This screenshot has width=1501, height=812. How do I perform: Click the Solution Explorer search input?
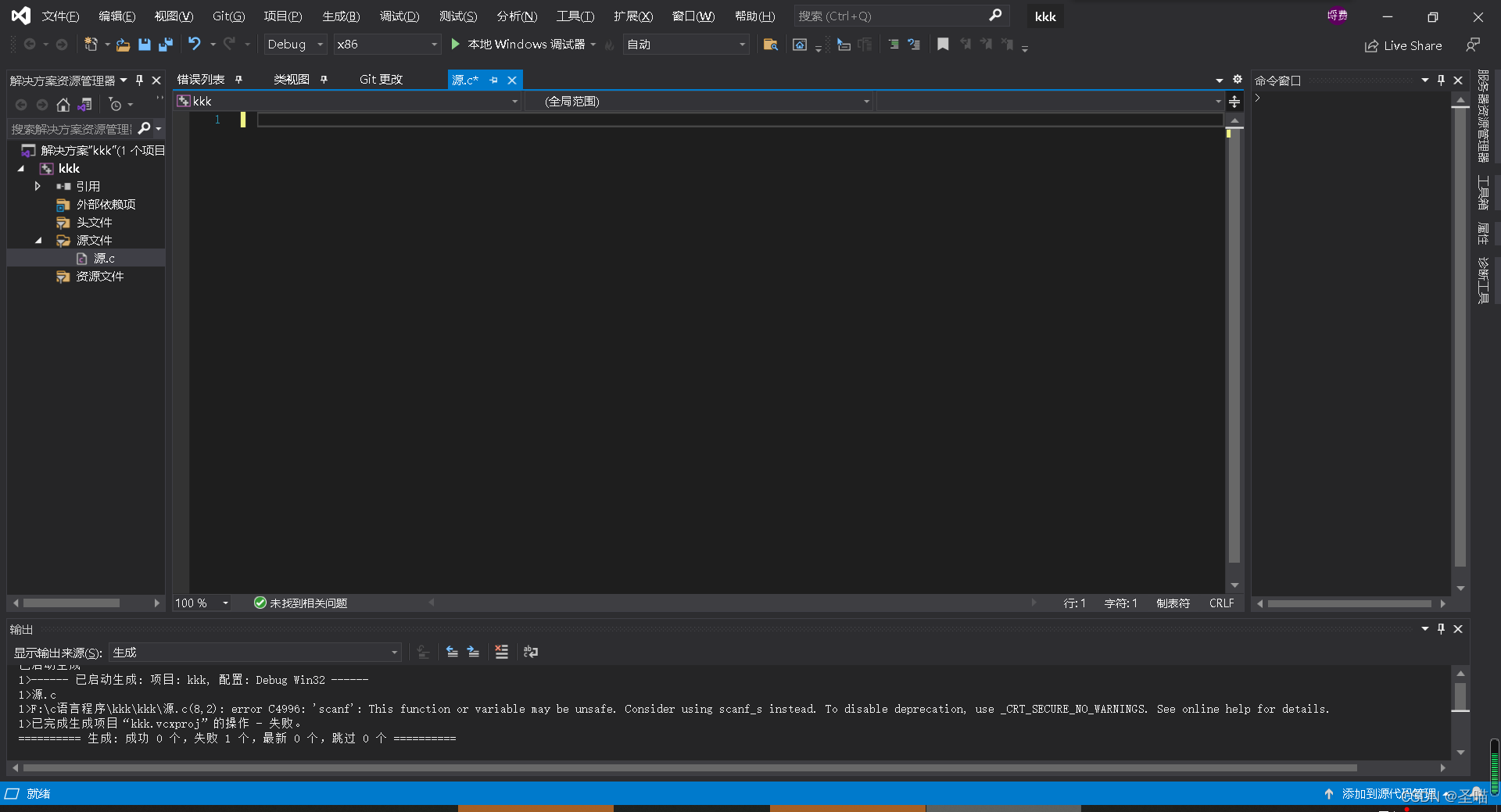[72, 129]
